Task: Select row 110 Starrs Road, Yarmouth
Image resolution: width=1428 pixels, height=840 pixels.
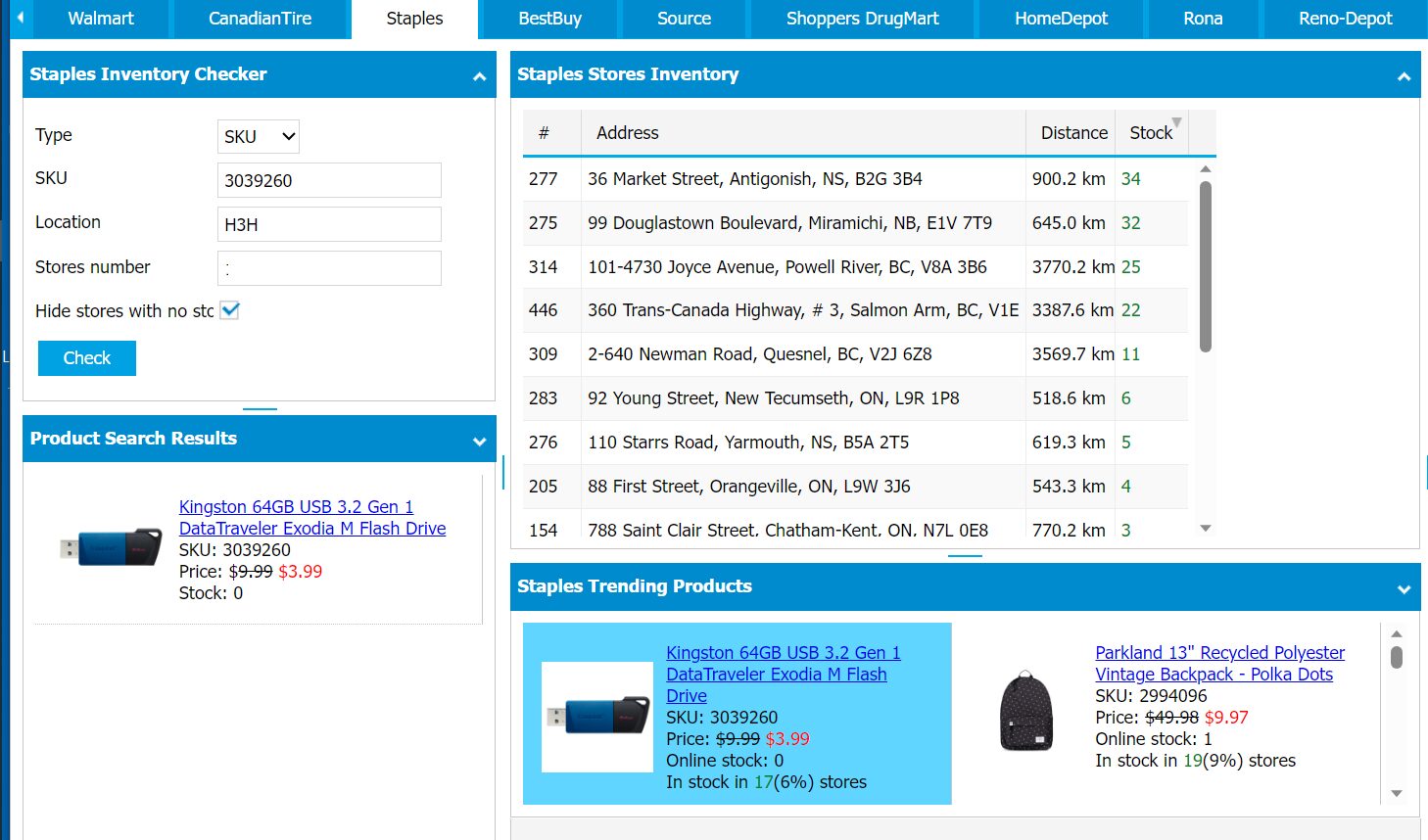Action: tap(855, 443)
